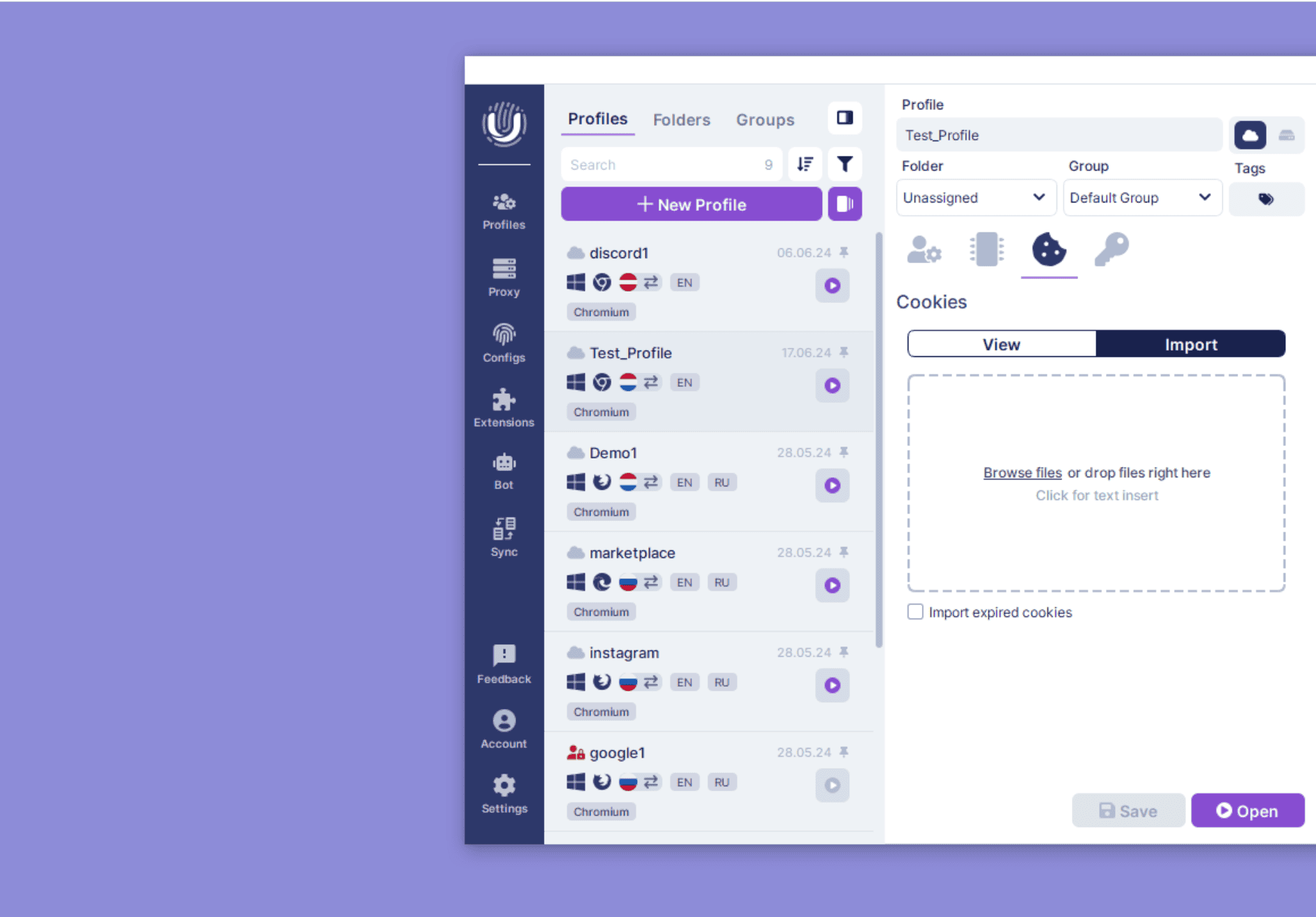Toggle the side panel layout icon
This screenshot has height=917, width=1316.
pos(844,118)
